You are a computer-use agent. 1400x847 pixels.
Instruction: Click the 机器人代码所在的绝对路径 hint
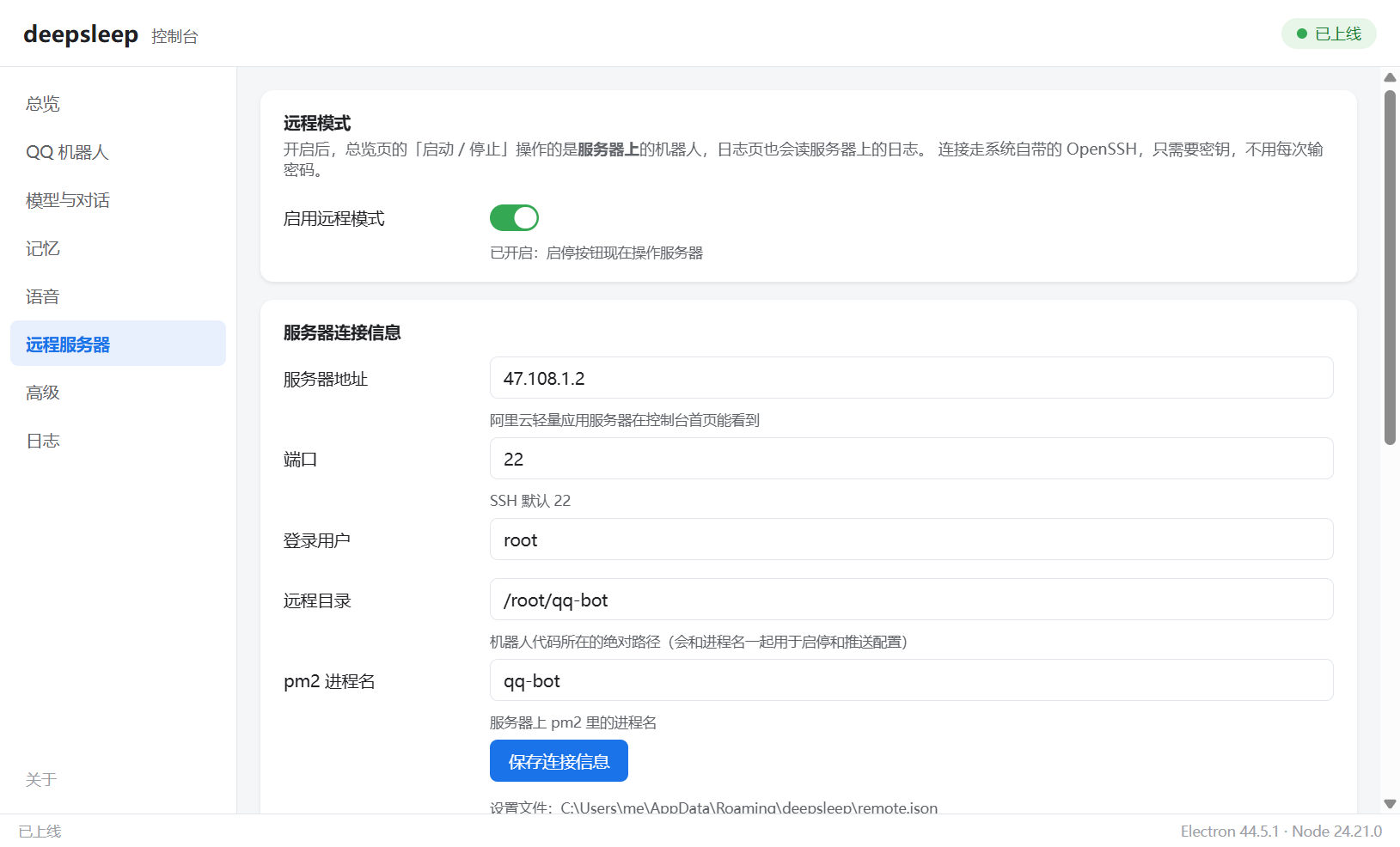699,642
